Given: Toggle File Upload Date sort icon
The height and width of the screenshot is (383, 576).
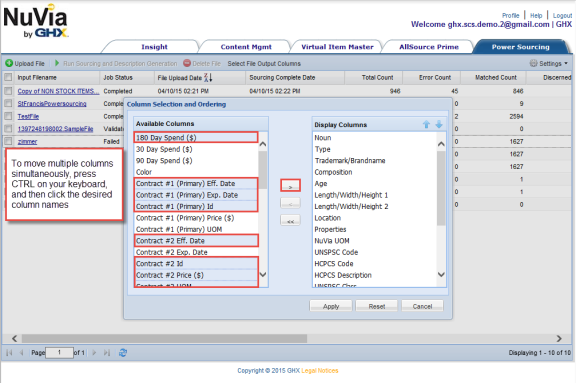Looking at the screenshot, I should (x=208, y=77).
